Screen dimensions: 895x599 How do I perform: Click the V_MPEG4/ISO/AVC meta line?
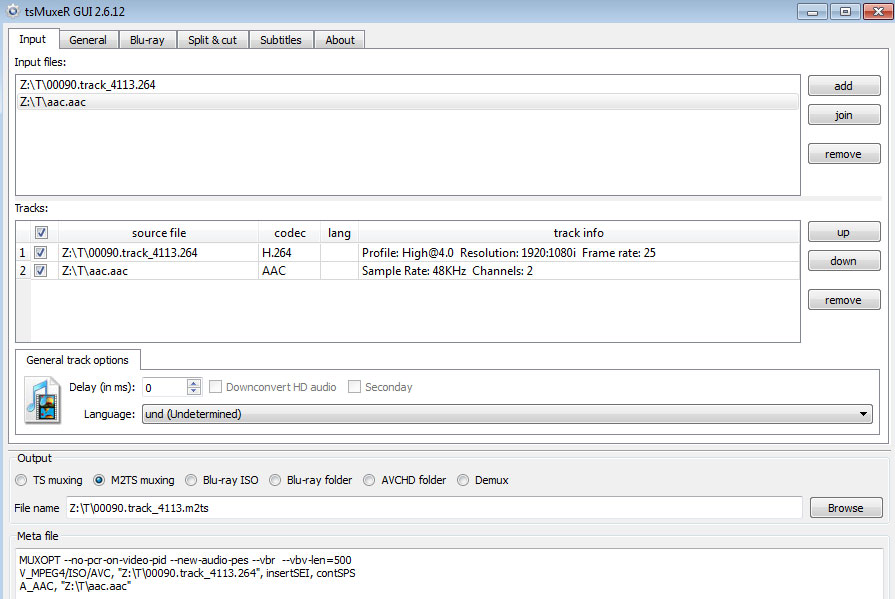(187, 573)
